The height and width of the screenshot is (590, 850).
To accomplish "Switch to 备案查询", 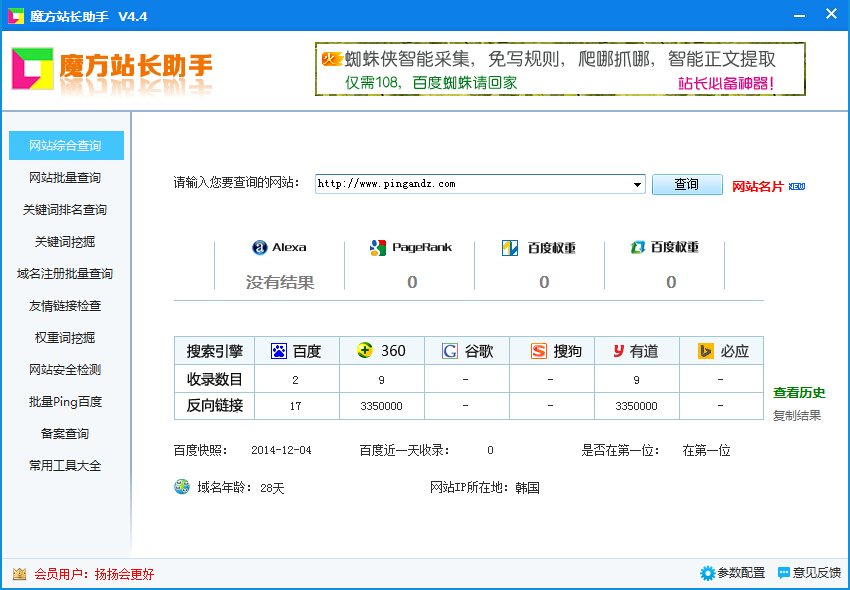I will pos(65,433).
